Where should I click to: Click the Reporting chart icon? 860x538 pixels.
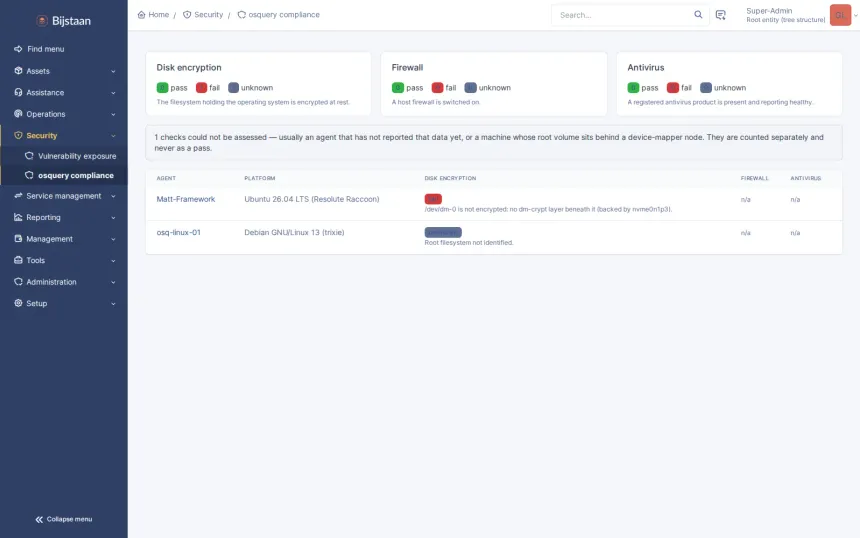pos(18,217)
